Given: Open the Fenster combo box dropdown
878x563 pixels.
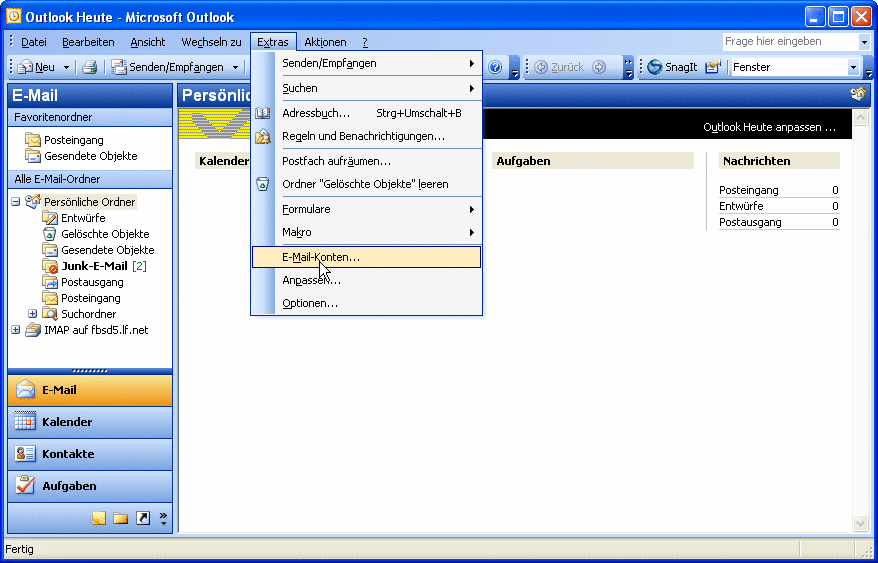Looking at the screenshot, I should pyautogui.click(x=853, y=67).
